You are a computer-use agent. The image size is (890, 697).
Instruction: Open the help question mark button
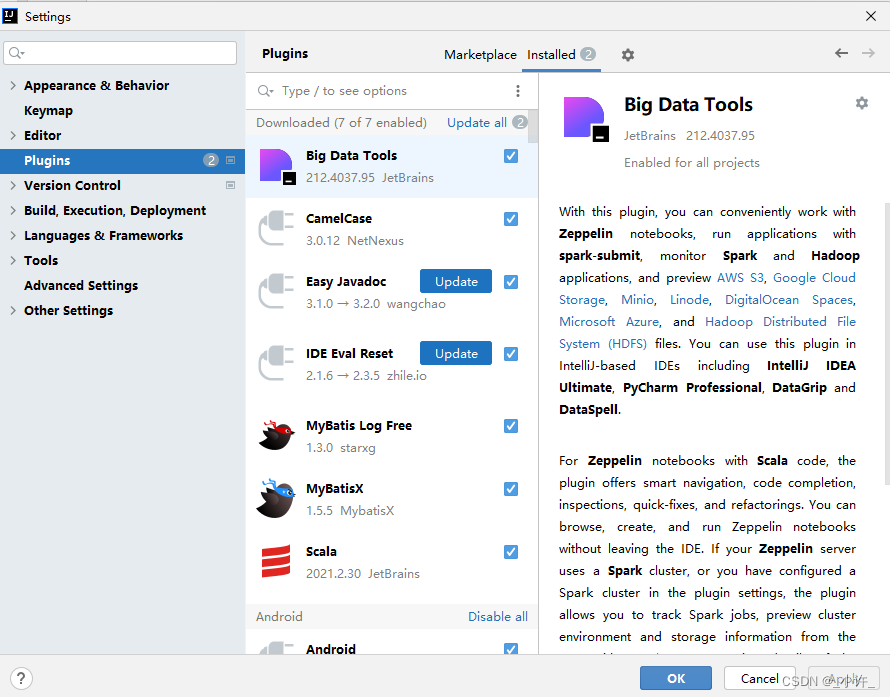(21, 678)
